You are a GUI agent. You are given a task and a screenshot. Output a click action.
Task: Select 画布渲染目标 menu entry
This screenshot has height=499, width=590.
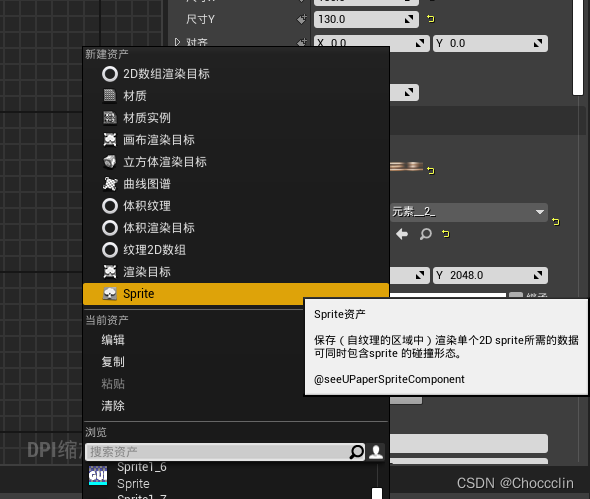point(236,140)
